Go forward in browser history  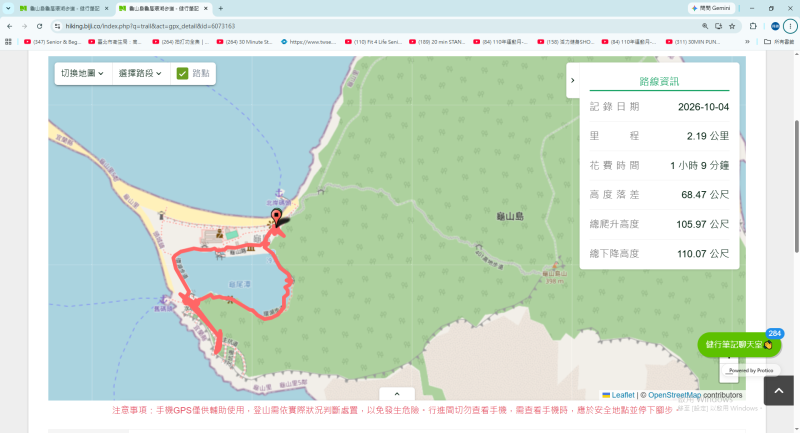(24, 26)
